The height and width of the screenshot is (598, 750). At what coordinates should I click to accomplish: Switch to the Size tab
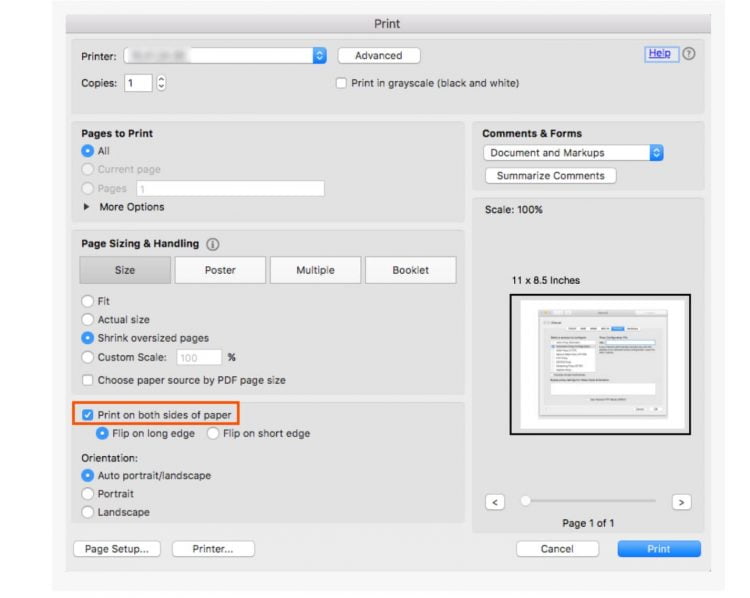(x=125, y=270)
